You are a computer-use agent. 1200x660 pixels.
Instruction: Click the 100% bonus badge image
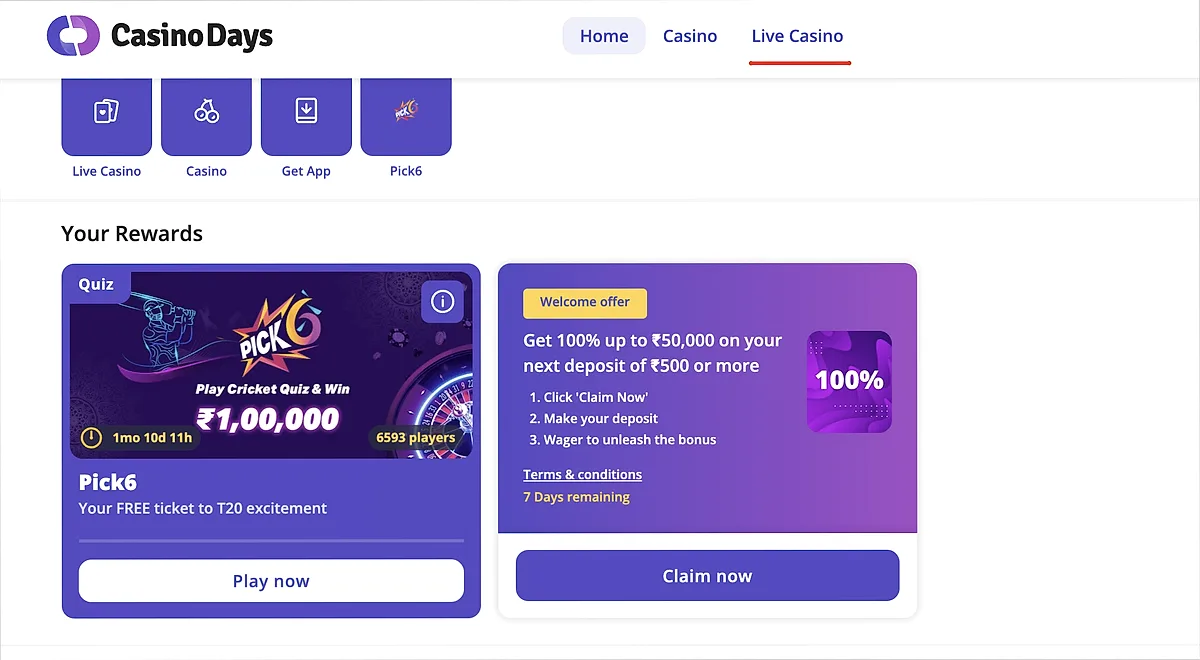pyautogui.click(x=849, y=381)
